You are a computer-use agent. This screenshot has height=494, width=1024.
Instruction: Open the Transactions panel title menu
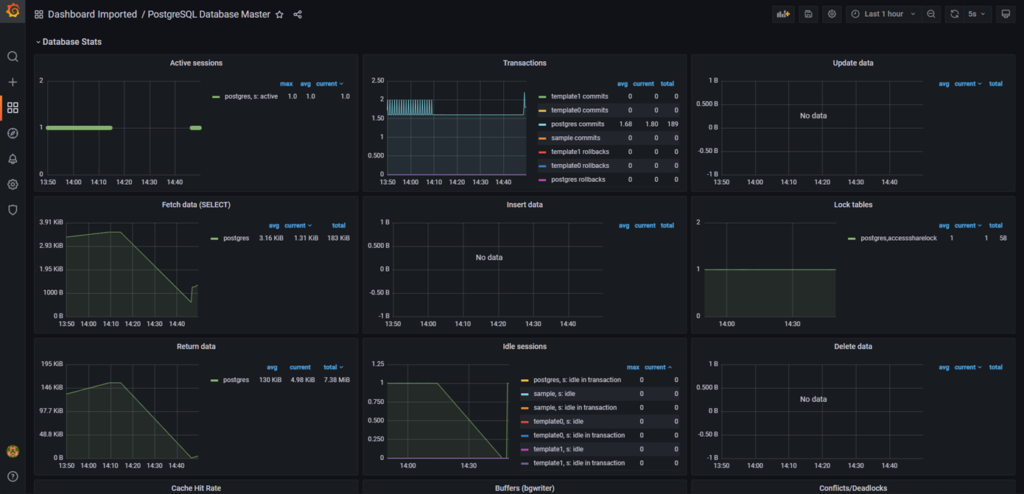point(524,63)
